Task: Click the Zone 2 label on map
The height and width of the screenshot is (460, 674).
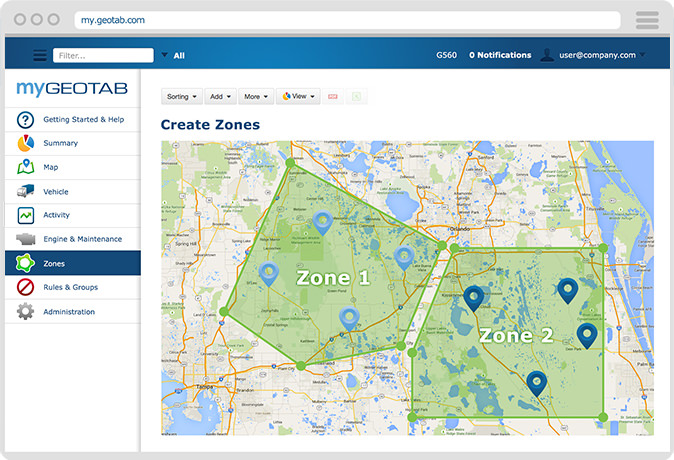Action: coord(516,335)
